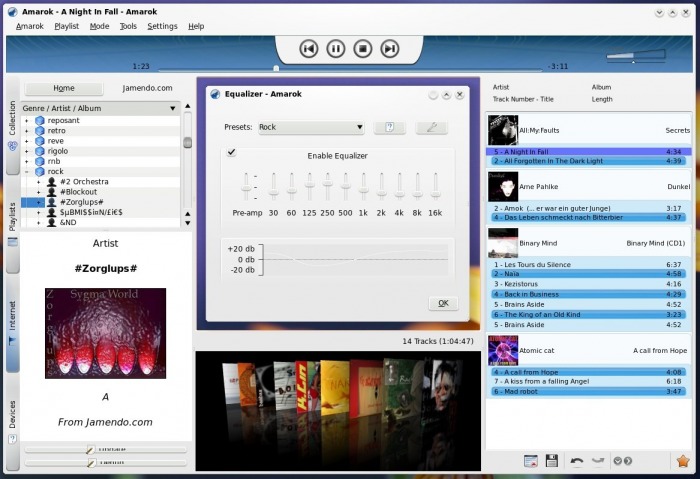Click the scrollbar in collection tree
Screen dimensions: 700x479
[188, 142]
